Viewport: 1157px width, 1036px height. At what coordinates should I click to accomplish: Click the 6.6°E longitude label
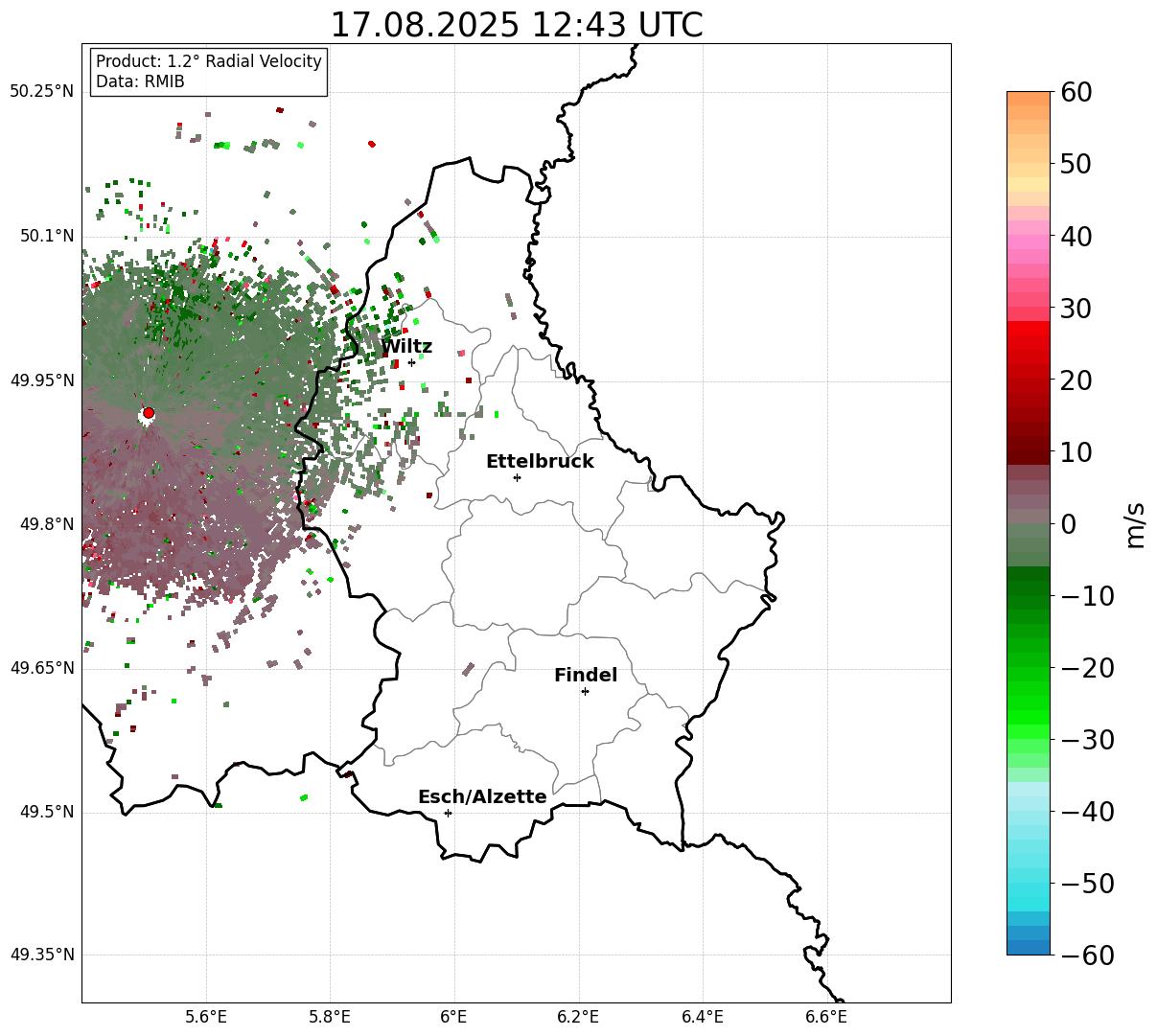826,1016
